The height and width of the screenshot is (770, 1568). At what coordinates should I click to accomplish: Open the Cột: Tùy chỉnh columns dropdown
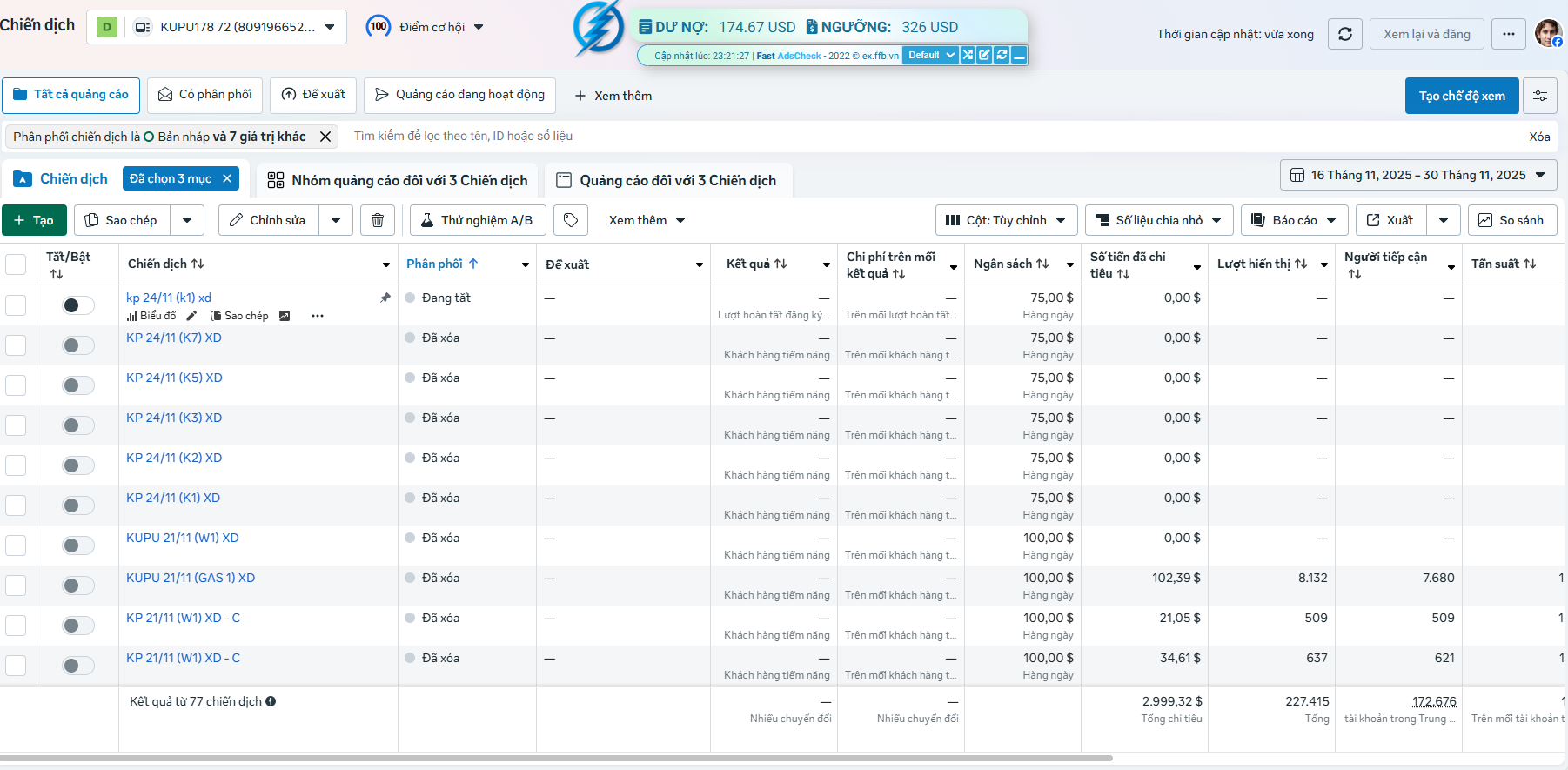pos(1007,220)
